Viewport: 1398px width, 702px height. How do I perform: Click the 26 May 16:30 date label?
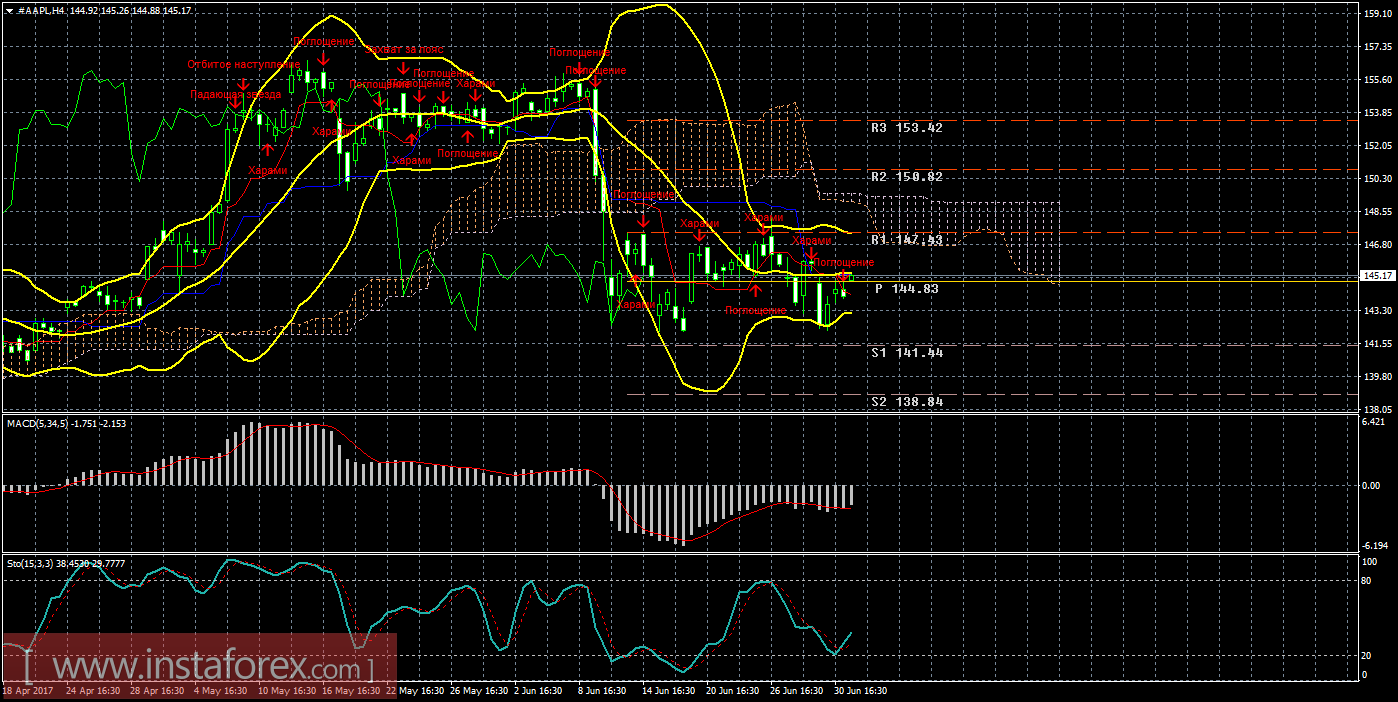[479, 691]
